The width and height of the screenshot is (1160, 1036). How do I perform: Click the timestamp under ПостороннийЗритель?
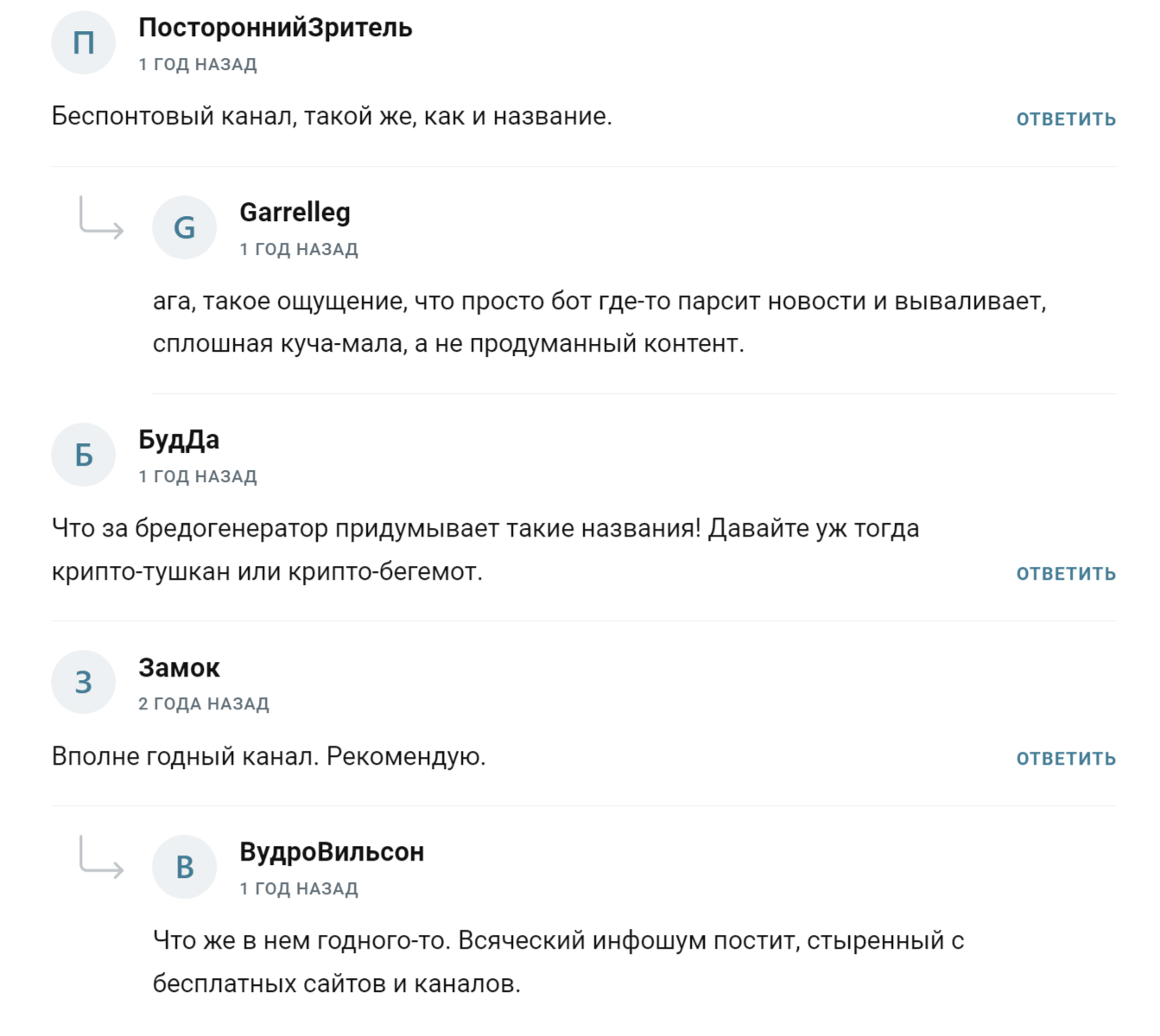point(198,65)
